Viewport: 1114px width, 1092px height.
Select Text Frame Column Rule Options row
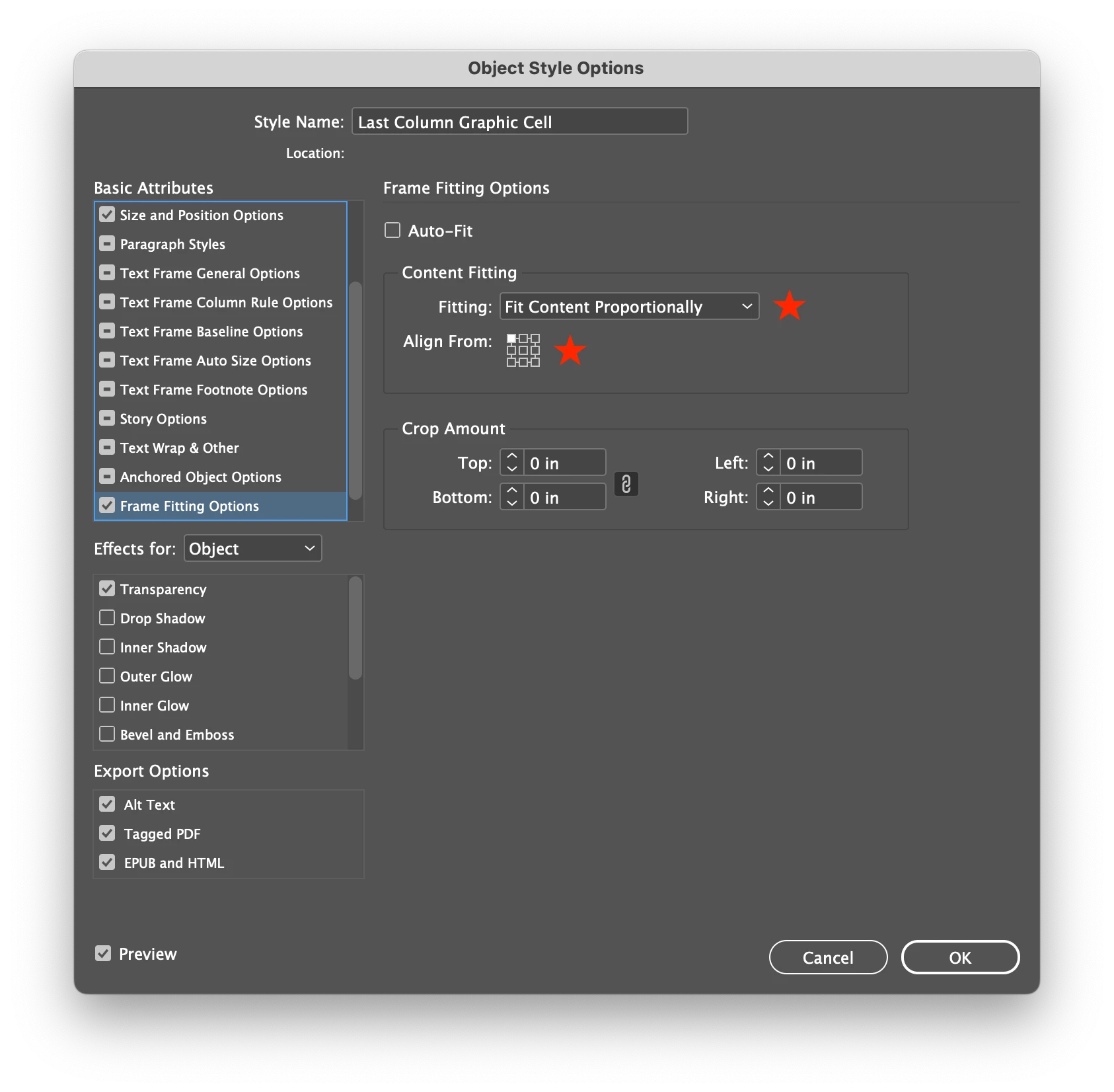pos(221,302)
